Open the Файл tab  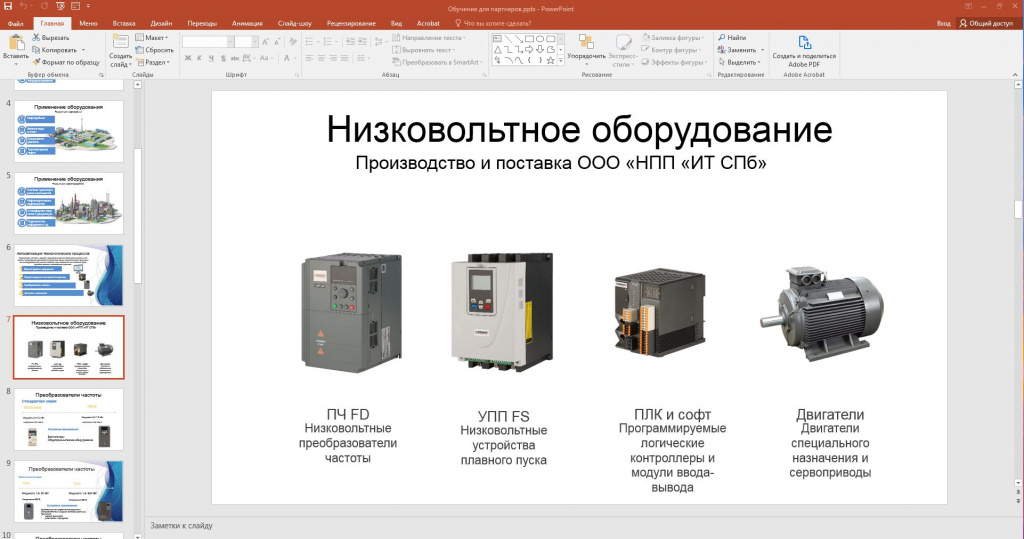click(16, 23)
